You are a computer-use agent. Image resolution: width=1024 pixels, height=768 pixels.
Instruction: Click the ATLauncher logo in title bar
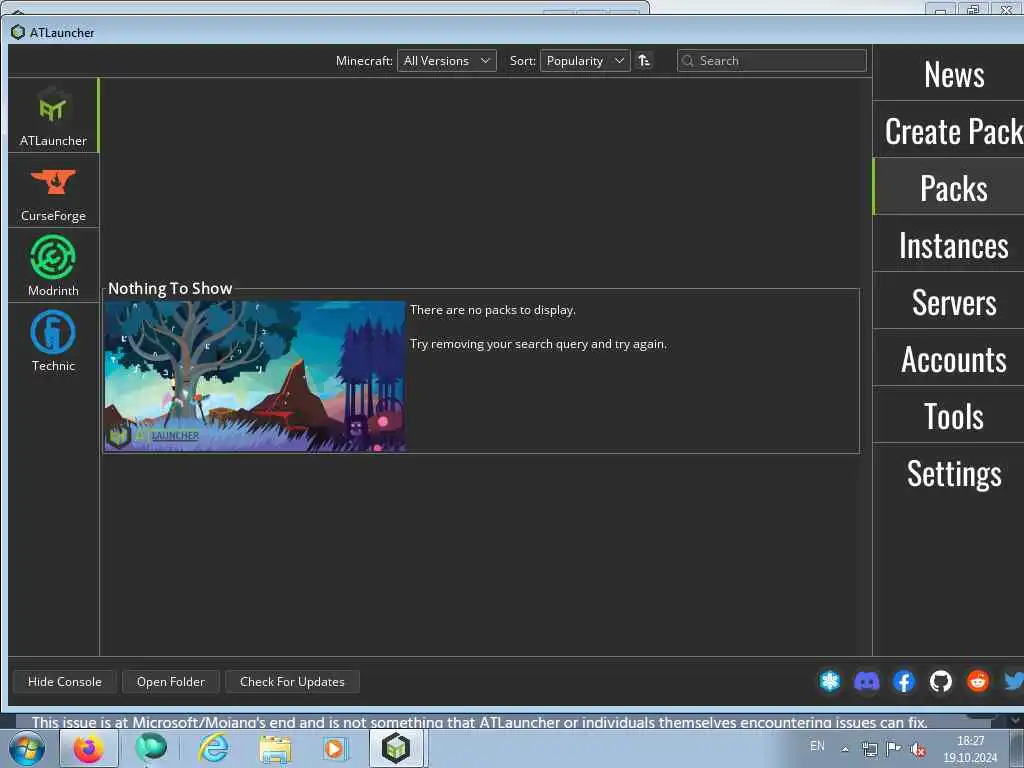18,32
